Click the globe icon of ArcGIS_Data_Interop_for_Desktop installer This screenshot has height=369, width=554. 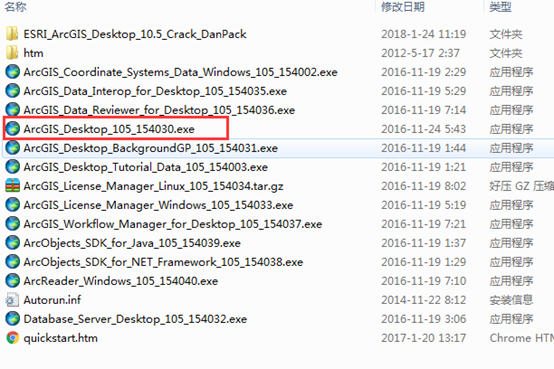pos(13,91)
